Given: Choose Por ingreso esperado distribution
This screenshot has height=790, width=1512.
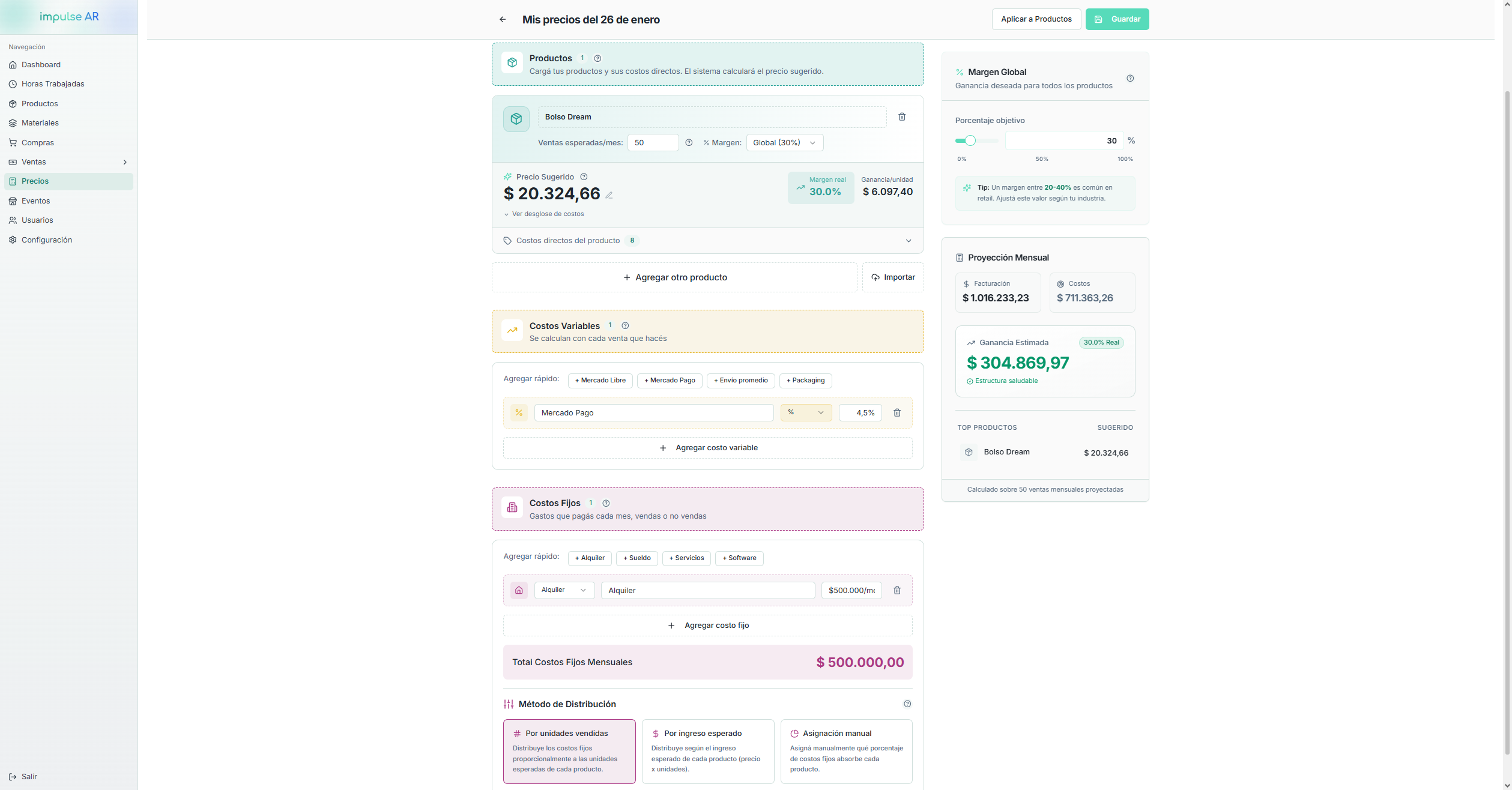Looking at the screenshot, I should [x=707, y=751].
